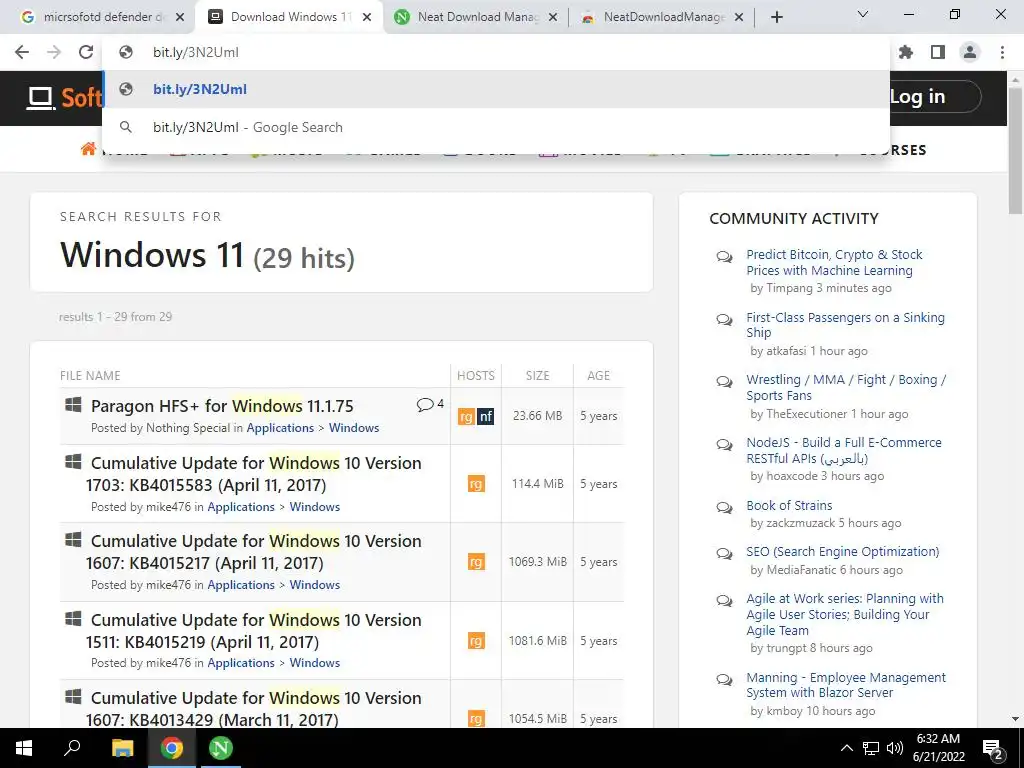This screenshot has width=1024, height=768.
Task: Click the address bar with bit.ly/3N2UmI
Action: 496,52
